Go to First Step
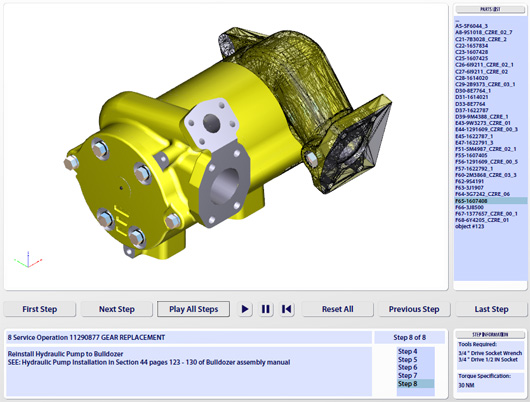The height and width of the screenshot is (402, 530). (x=40, y=309)
